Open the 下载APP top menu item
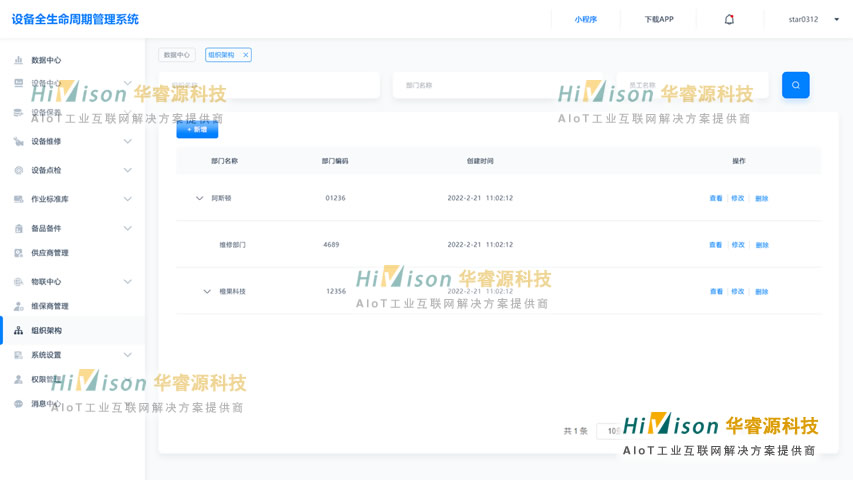 pos(659,20)
